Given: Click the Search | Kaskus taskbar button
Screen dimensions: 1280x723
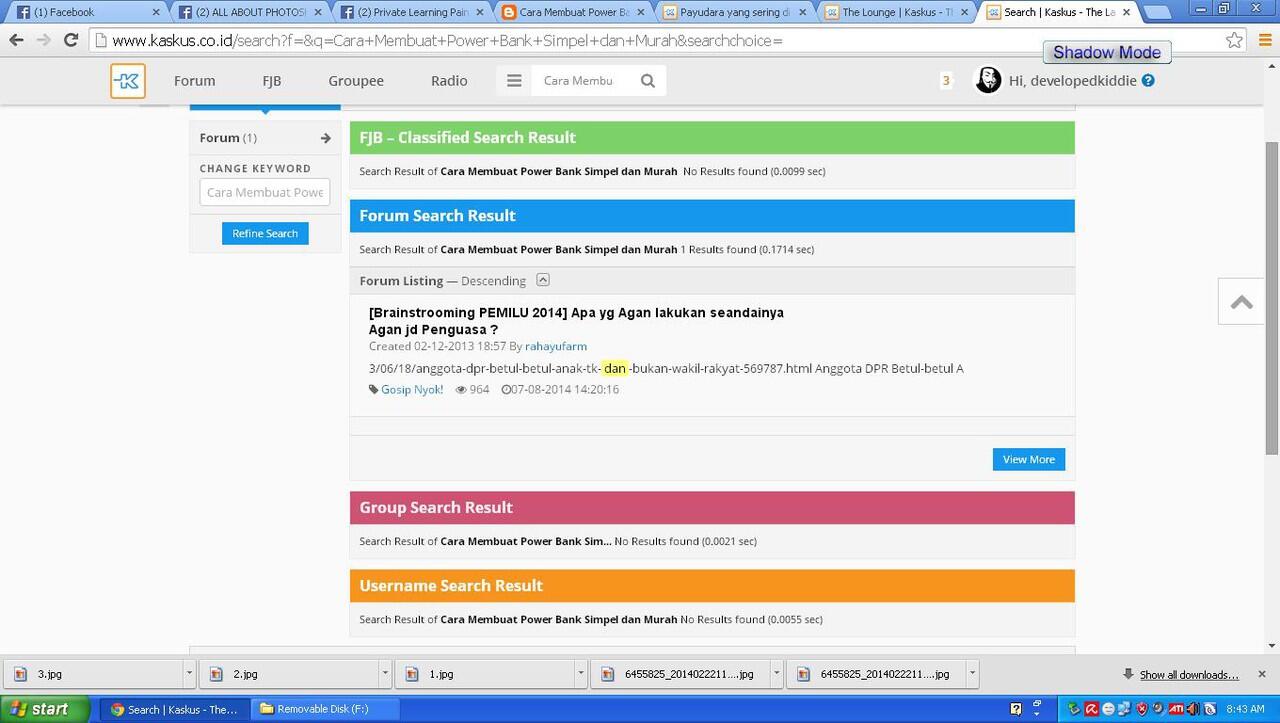Looking at the screenshot, I should 175,709.
